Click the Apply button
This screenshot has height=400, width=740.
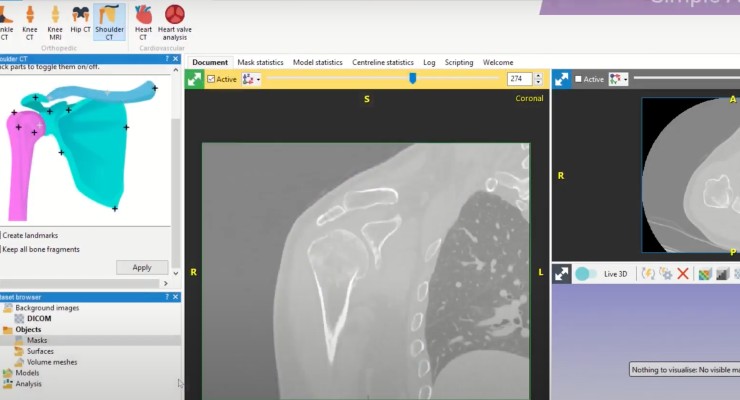[x=142, y=267]
